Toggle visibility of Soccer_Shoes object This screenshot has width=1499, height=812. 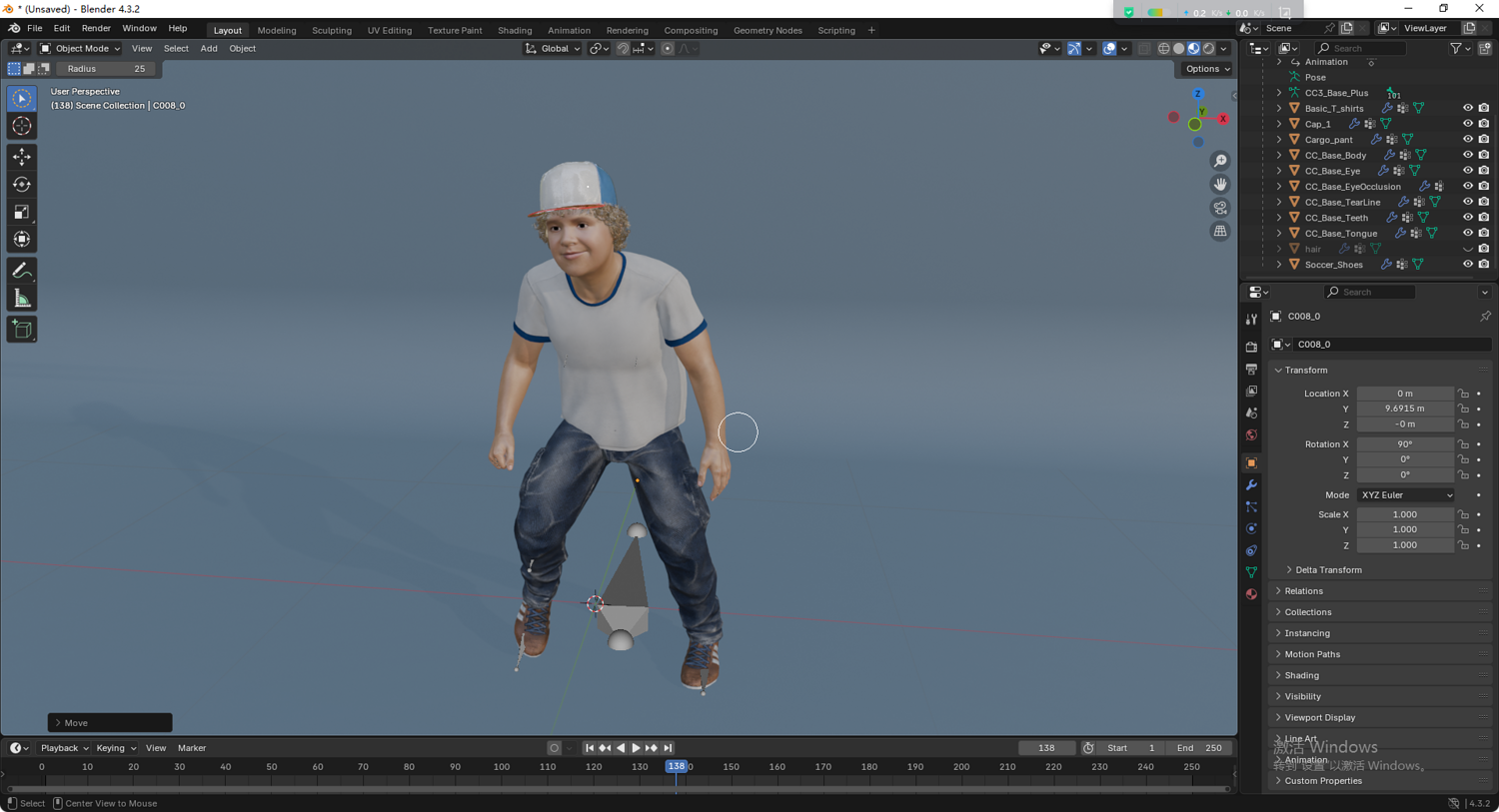click(1468, 265)
